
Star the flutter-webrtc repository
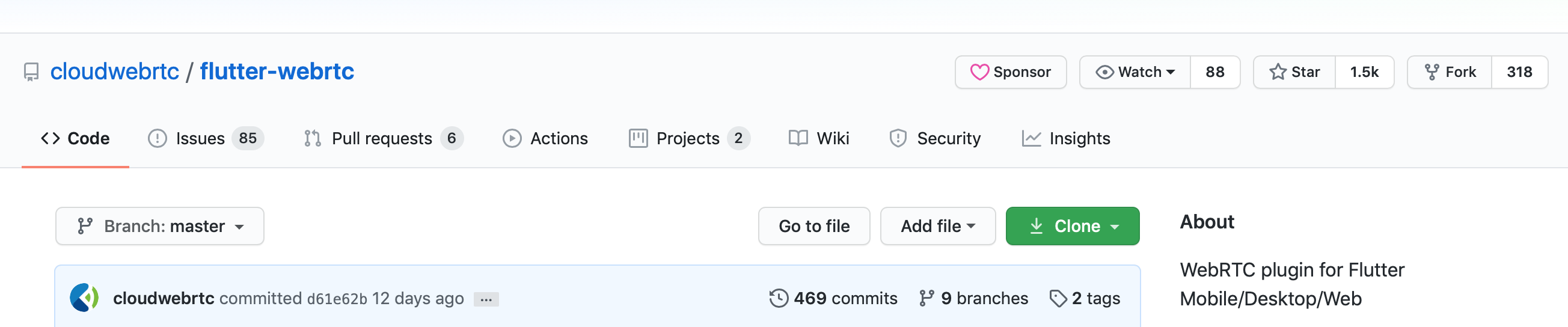click(1294, 72)
